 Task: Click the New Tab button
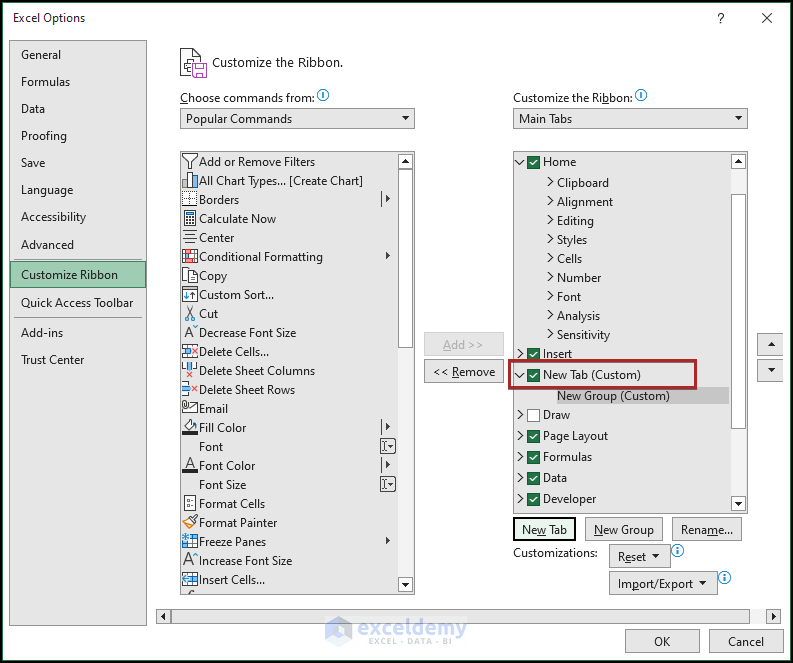coord(544,529)
